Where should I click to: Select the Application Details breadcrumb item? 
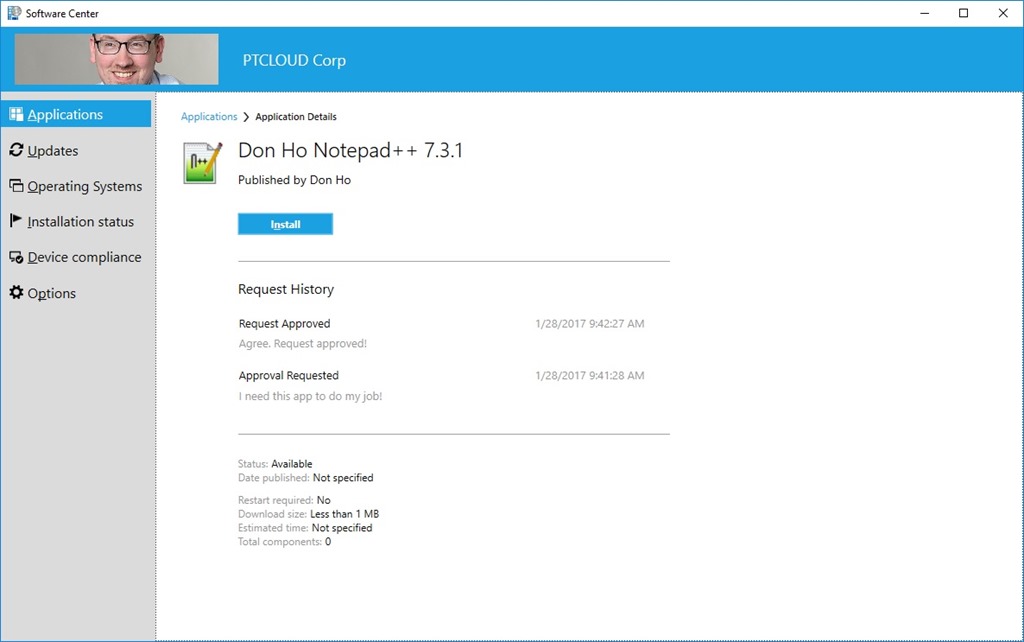click(295, 116)
